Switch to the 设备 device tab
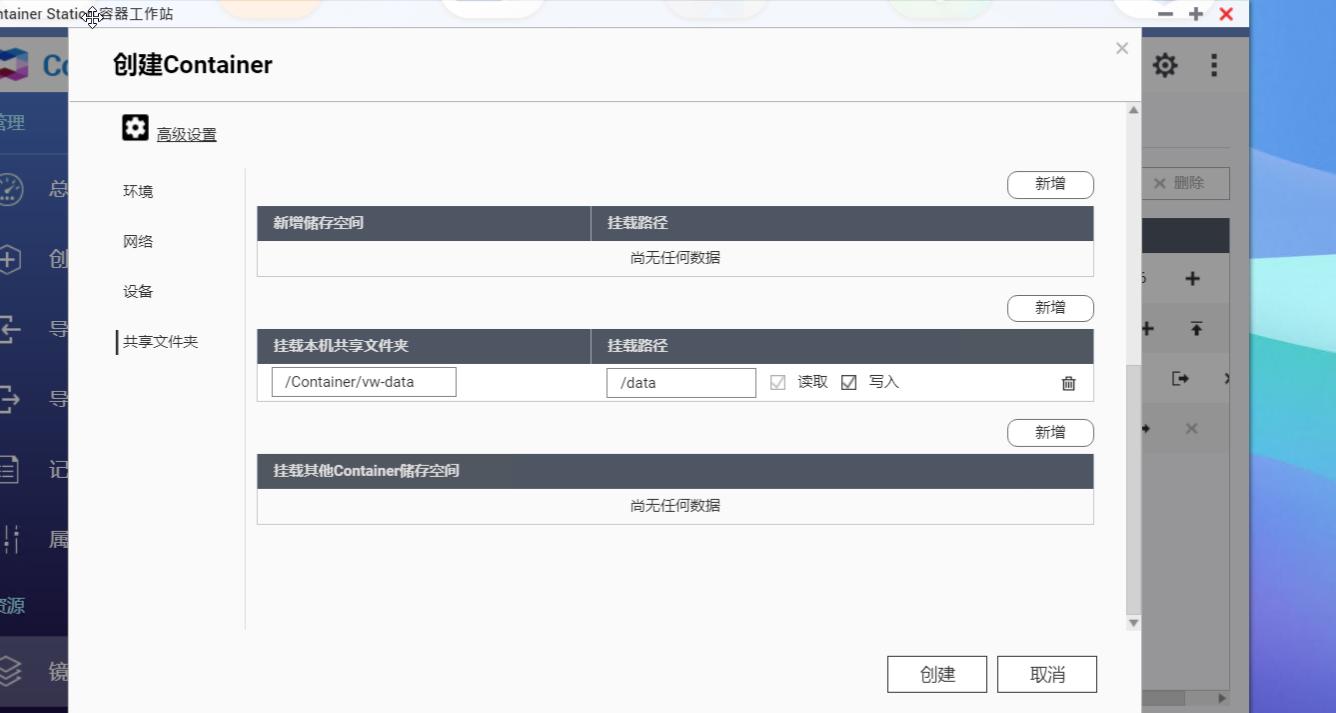 point(137,291)
